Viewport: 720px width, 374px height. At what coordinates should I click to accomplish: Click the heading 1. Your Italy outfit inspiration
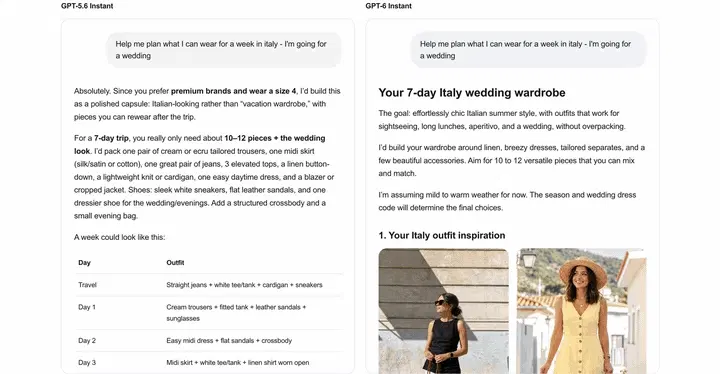click(442, 235)
